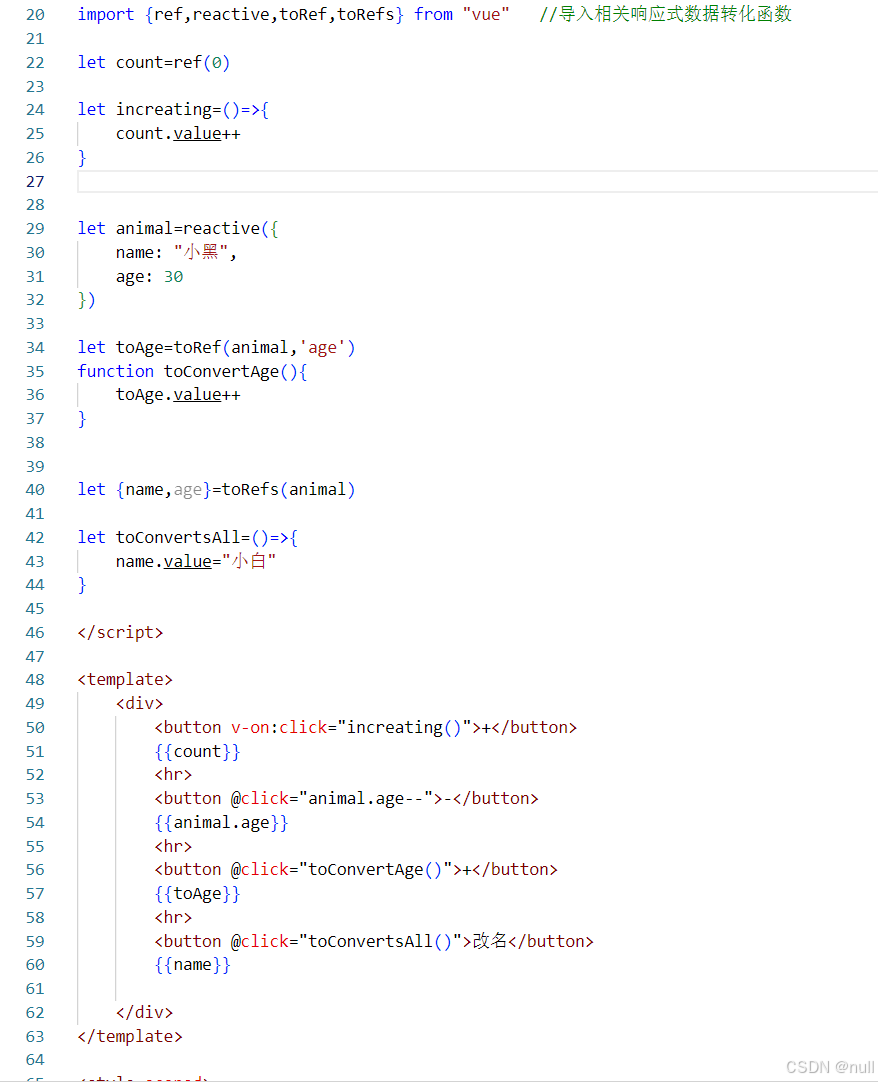Click 'let animal=reactive({' line
Image resolution: width=878 pixels, height=1082 pixels.
(x=178, y=228)
